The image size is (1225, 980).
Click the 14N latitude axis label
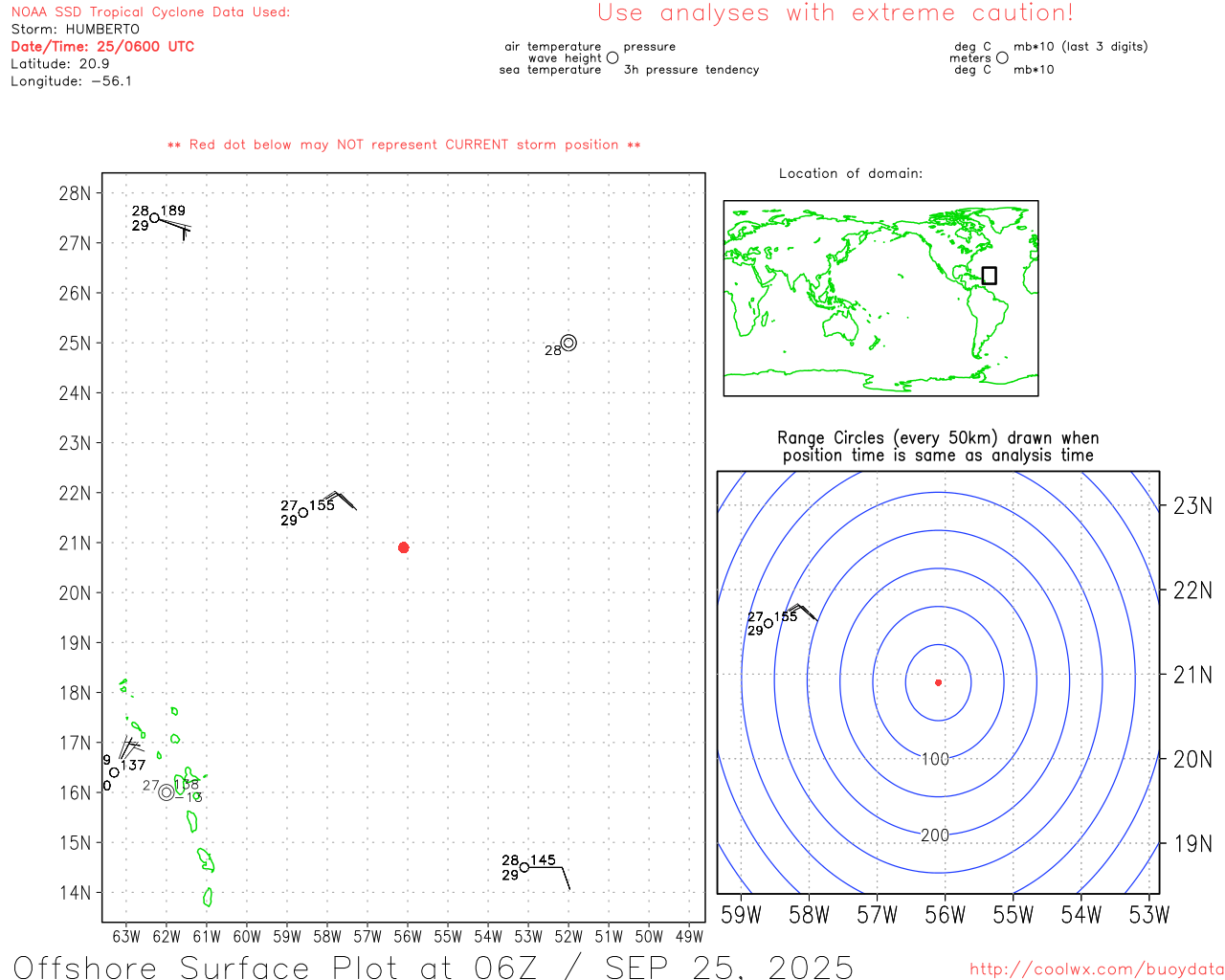point(75,893)
